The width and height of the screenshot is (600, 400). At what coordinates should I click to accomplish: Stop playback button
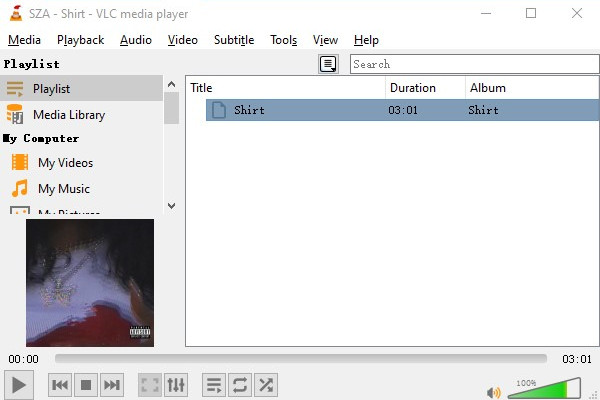[86, 385]
